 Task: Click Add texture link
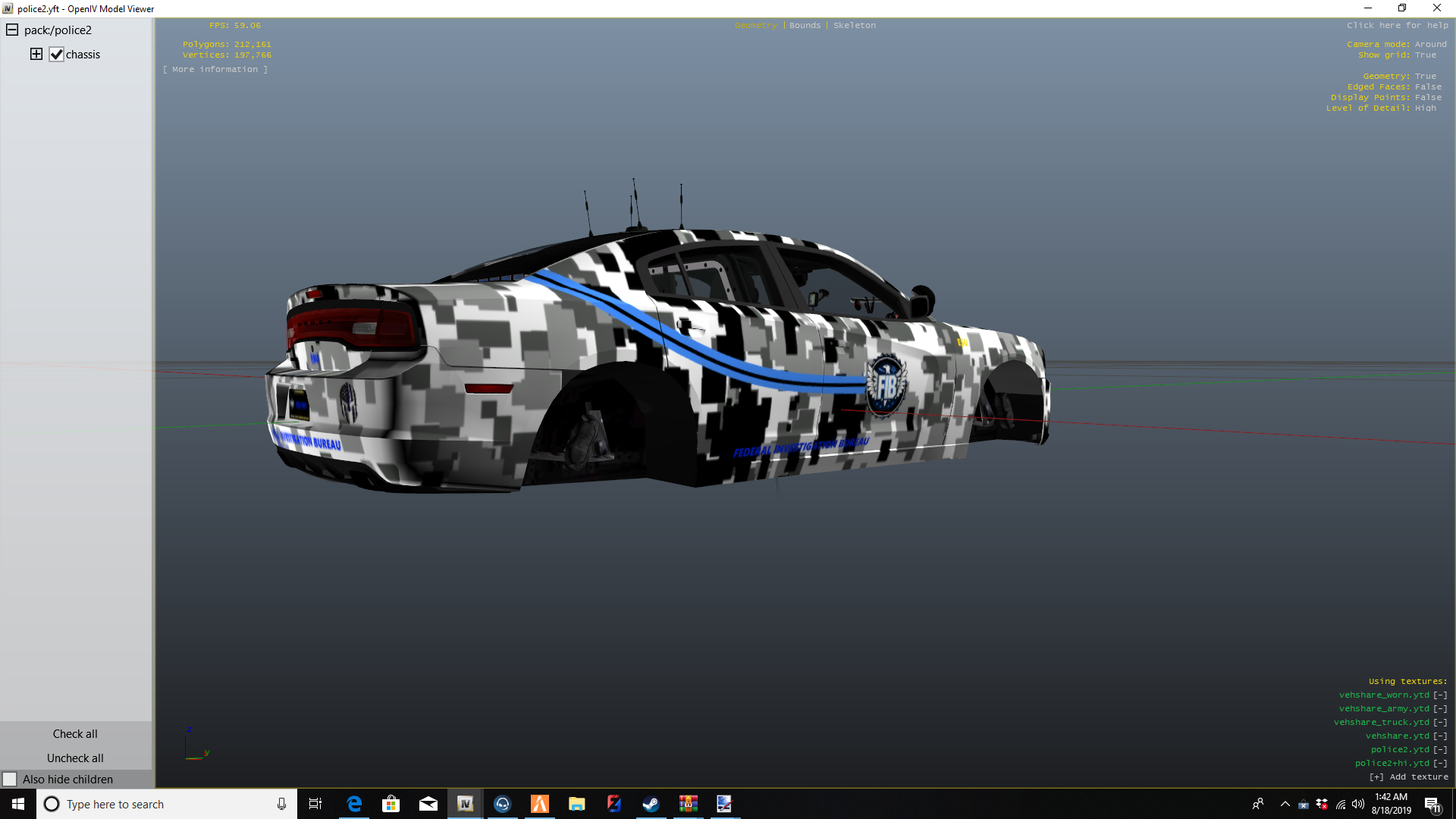tap(1408, 777)
